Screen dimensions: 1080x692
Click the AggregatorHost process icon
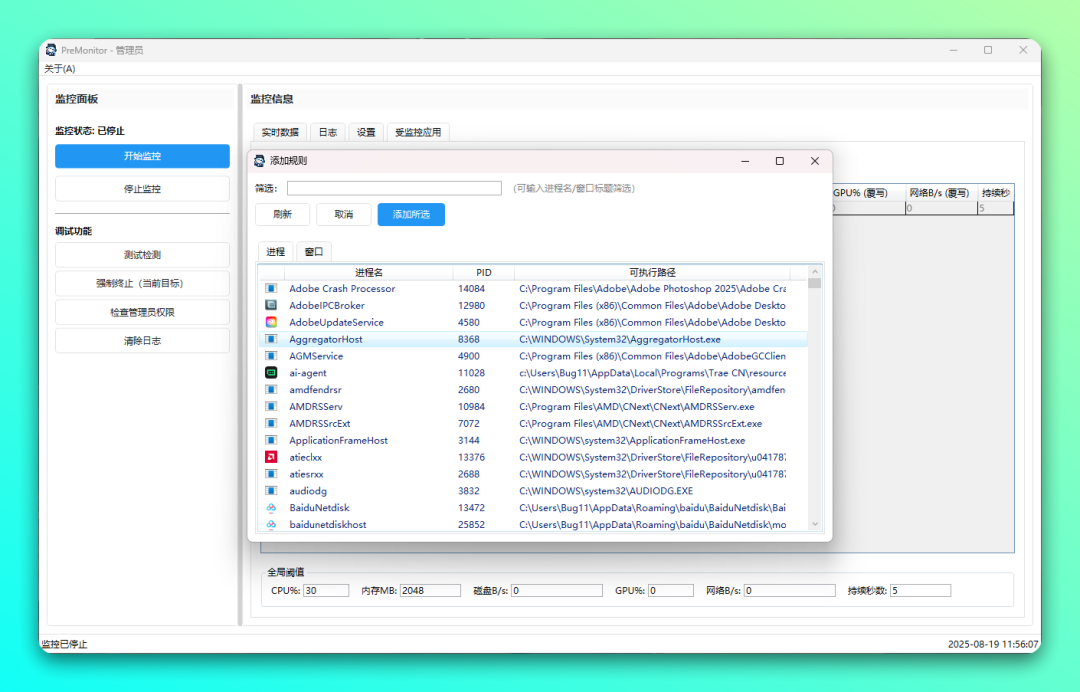[x=271, y=339]
